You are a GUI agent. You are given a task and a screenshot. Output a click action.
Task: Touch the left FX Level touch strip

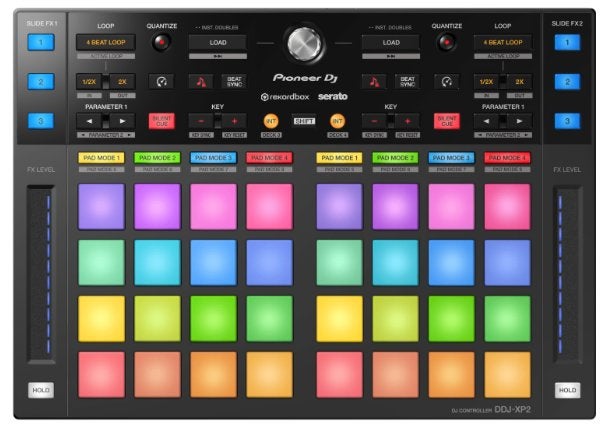pyautogui.click(x=41, y=274)
